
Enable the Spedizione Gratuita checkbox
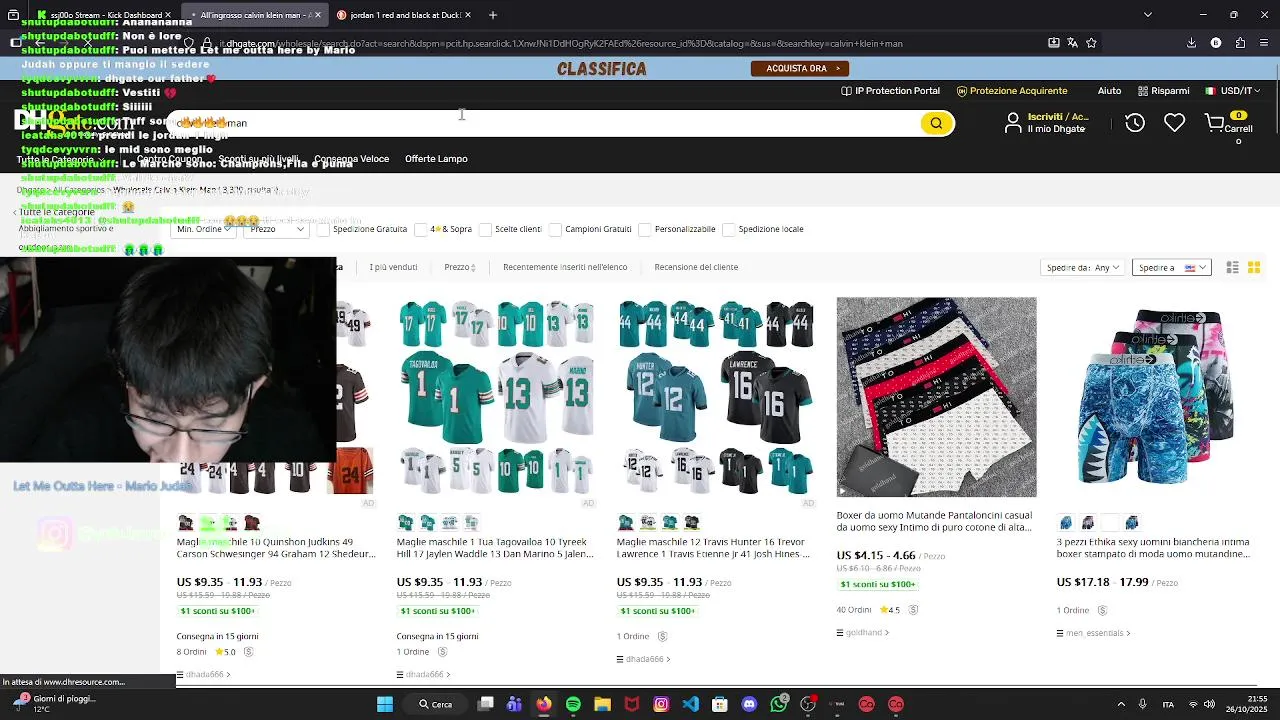click(x=323, y=229)
